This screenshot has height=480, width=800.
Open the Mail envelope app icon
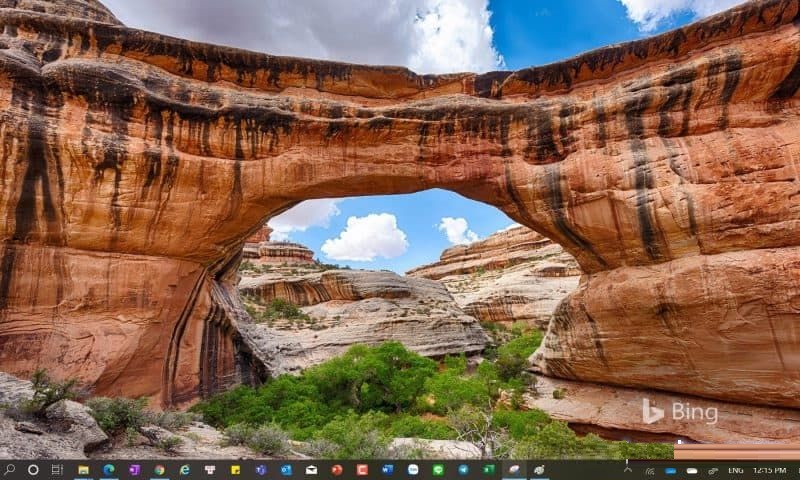pos(311,470)
